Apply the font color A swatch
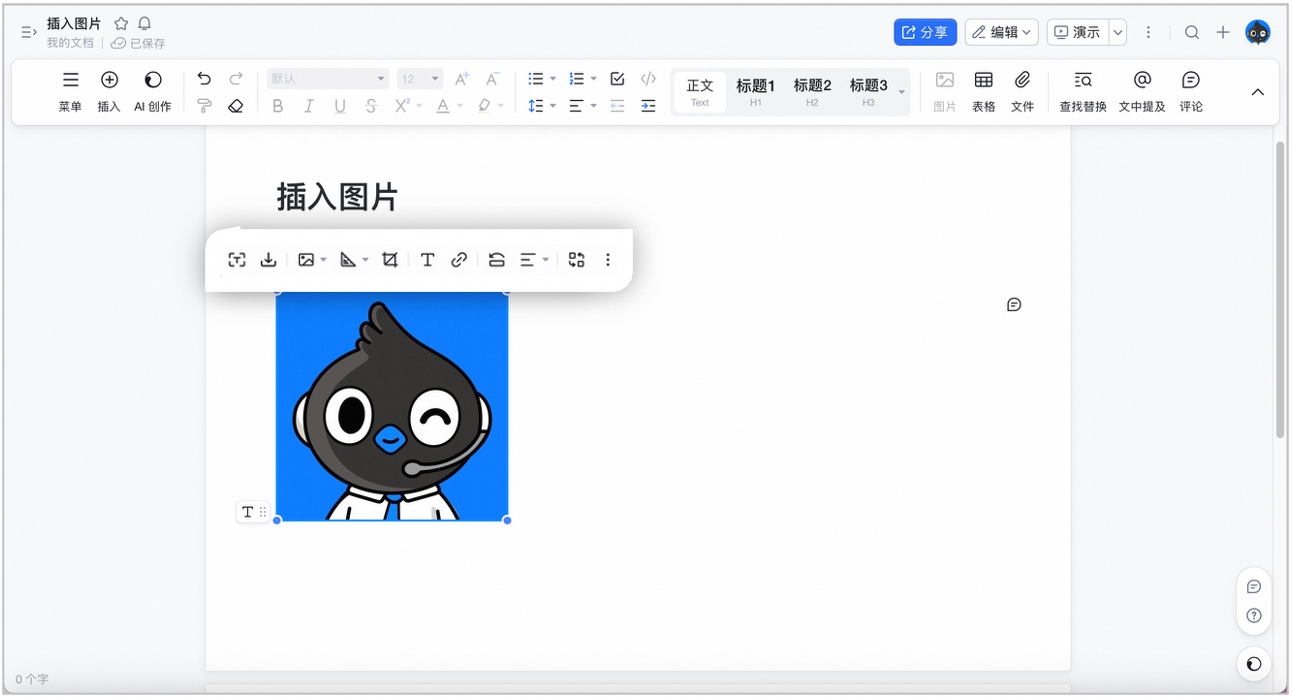This screenshot has width=1293, height=699. 443,106
